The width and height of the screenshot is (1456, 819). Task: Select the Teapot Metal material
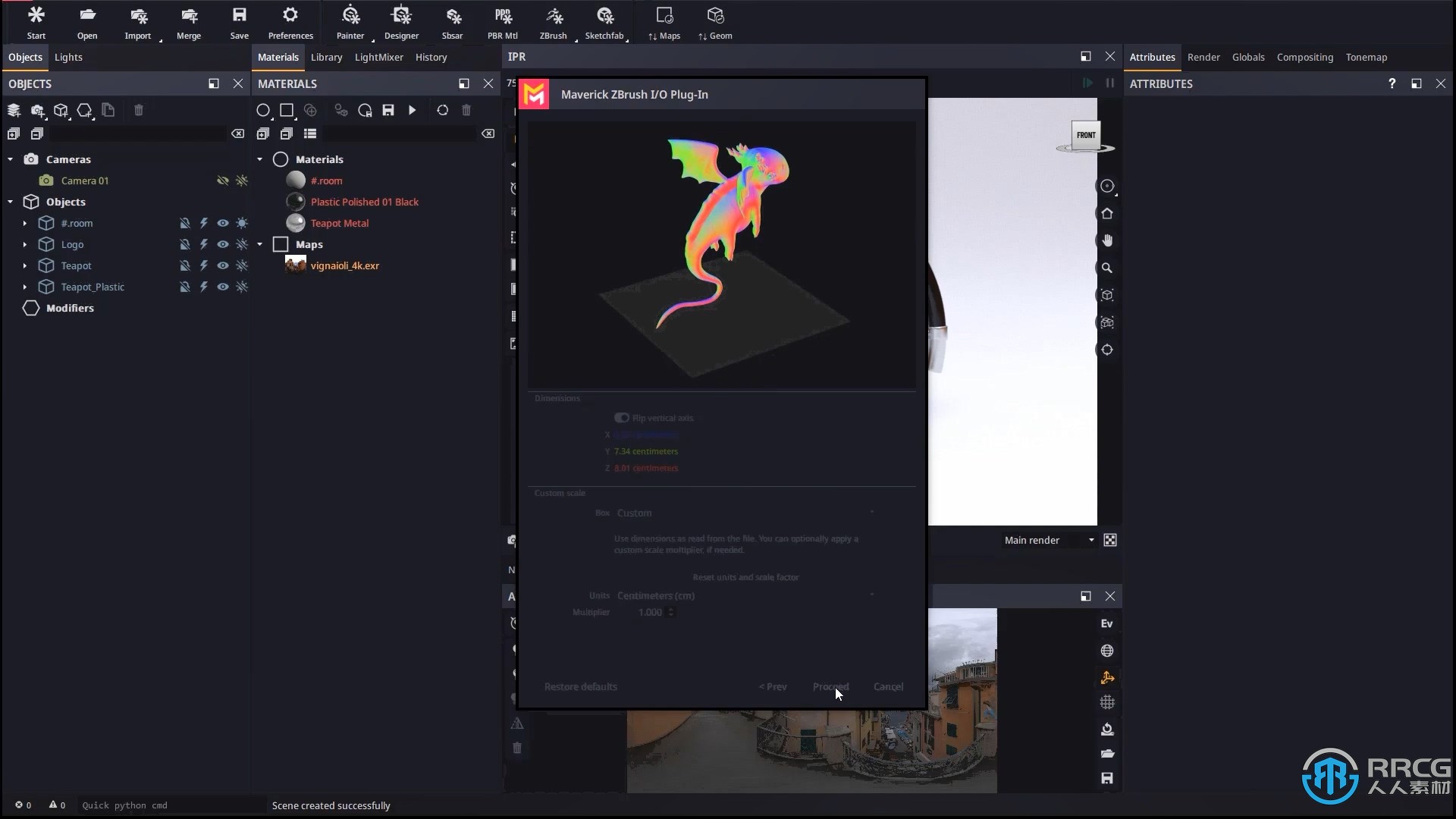tap(340, 223)
